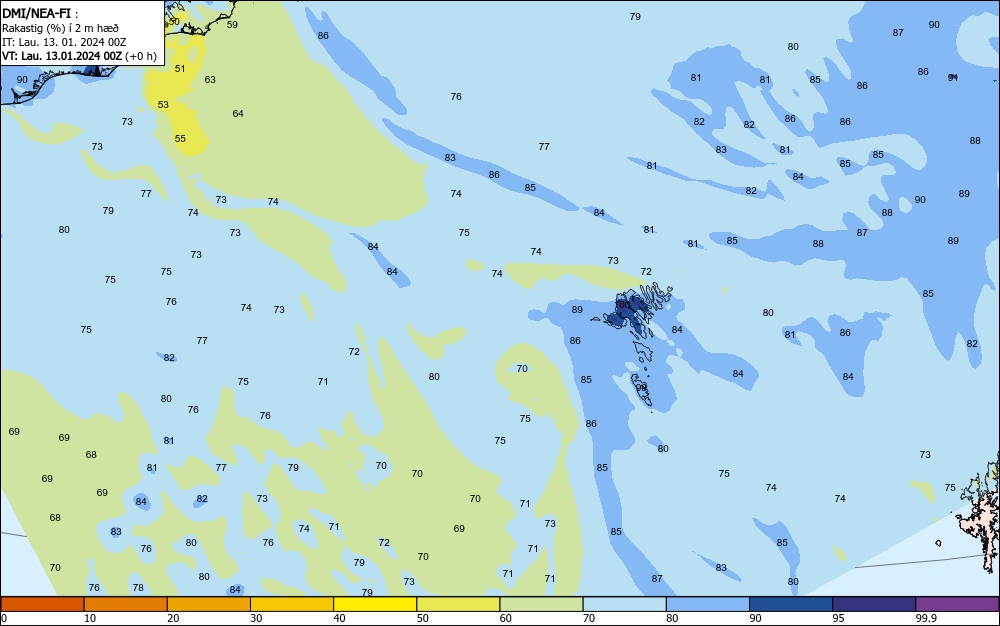
Task: Click the legend tick label "20"
Action: click(x=173, y=618)
